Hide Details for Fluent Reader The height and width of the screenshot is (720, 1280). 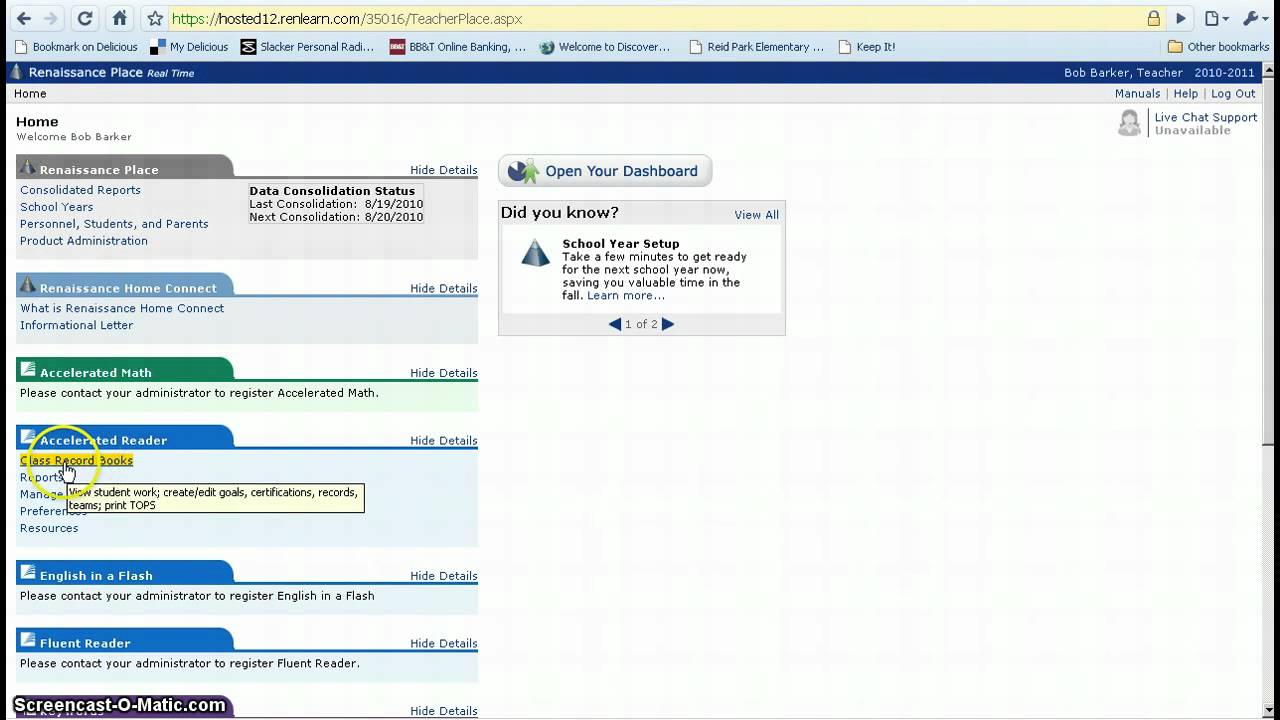coord(444,644)
